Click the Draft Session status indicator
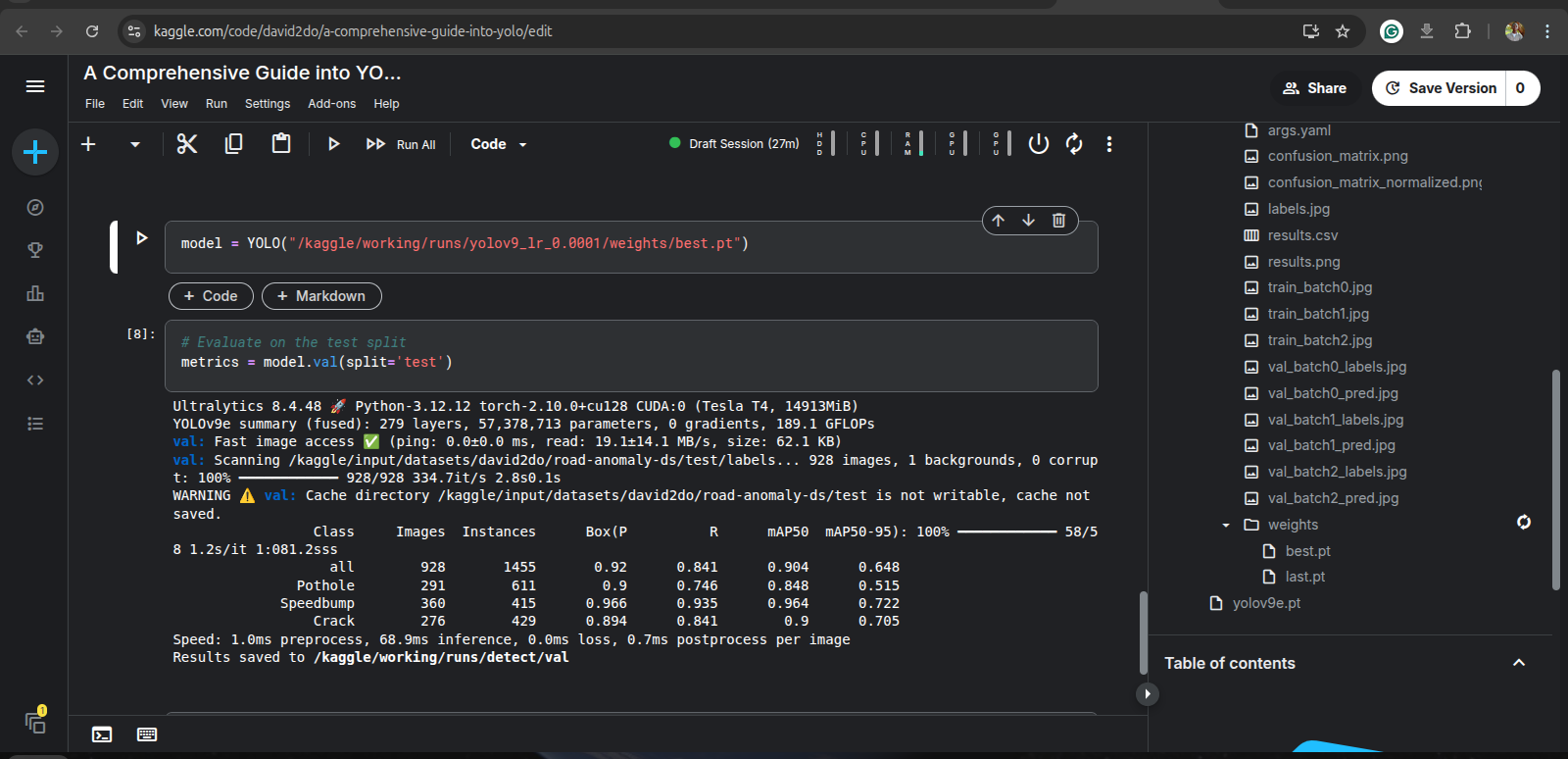This screenshot has width=1568, height=759. pyautogui.click(x=734, y=143)
